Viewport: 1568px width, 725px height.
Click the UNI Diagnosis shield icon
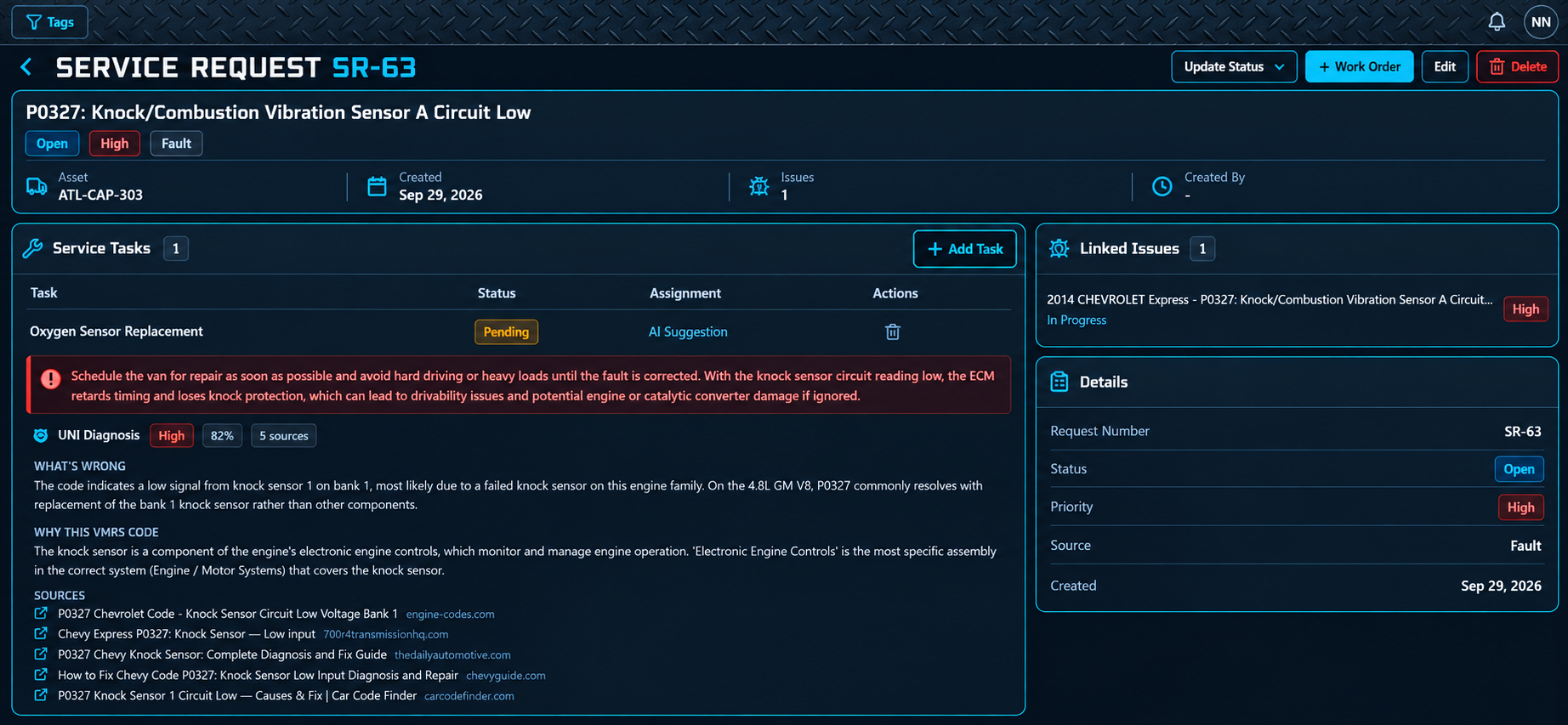click(40, 435)
